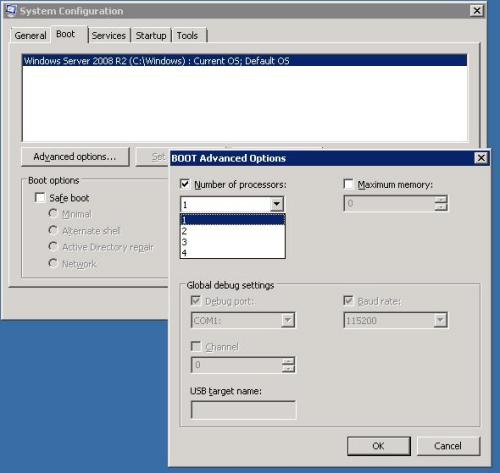Close the BOOT Advanced Options dialog
The height and width of the screenshot is (473, 500).
(481, 158)
